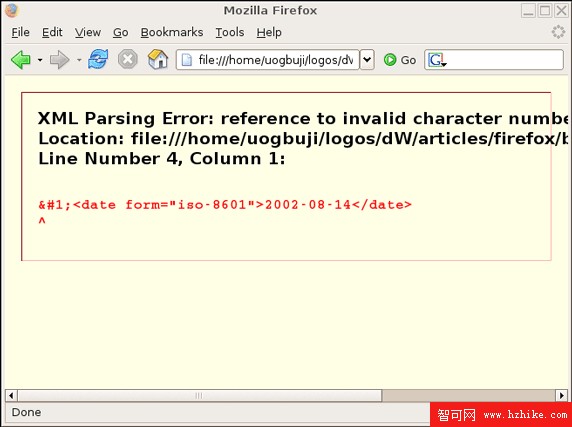Click the "Line Number 4, Column 1:" text
The height and width of the screenshot is (427, 572).
(x=162, y=159)
